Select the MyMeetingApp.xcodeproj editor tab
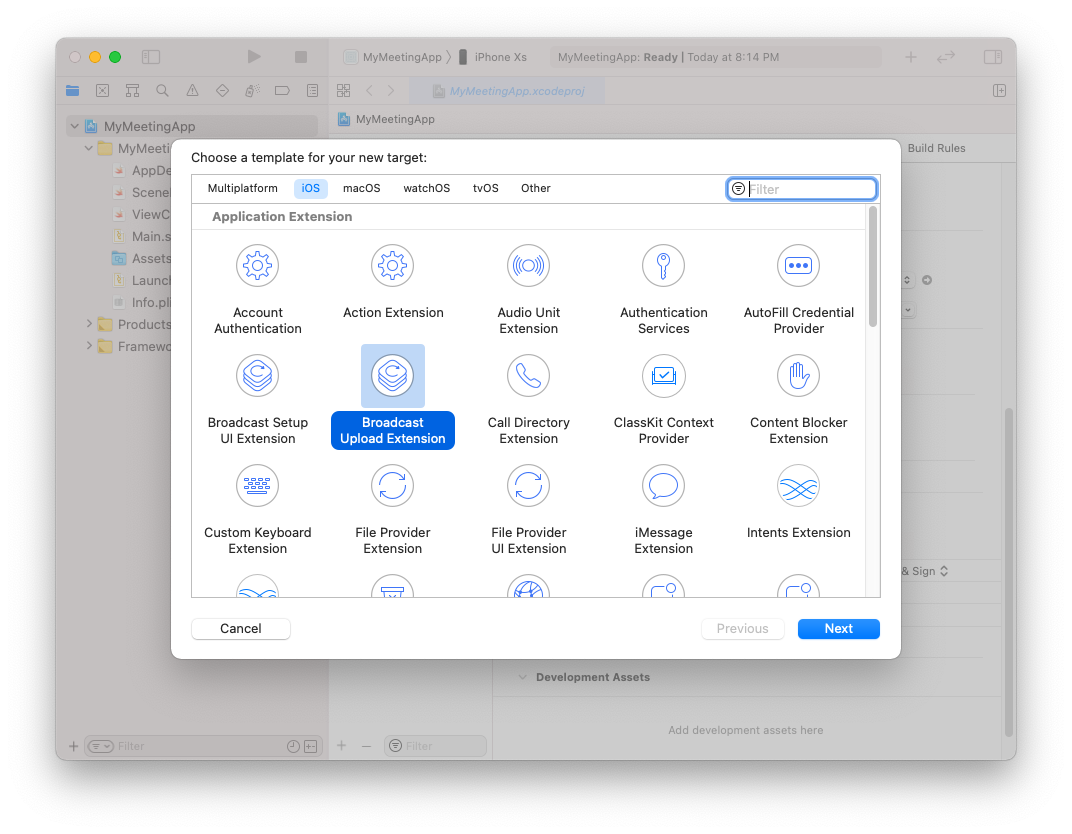This screenshot has height=834, width=1072. [507, 91]
